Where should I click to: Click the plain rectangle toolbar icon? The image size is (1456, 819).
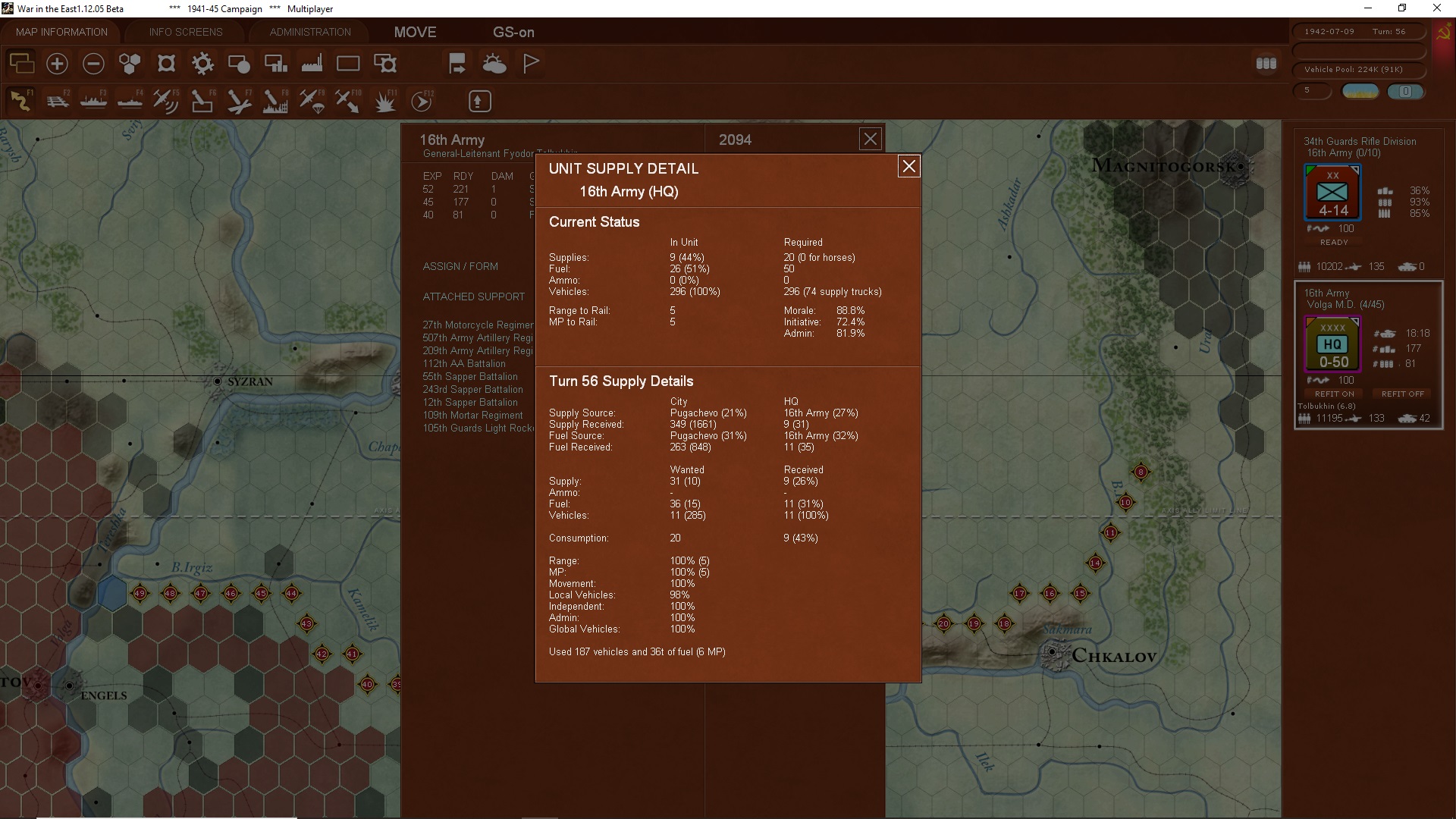click(x=348, y=64)
